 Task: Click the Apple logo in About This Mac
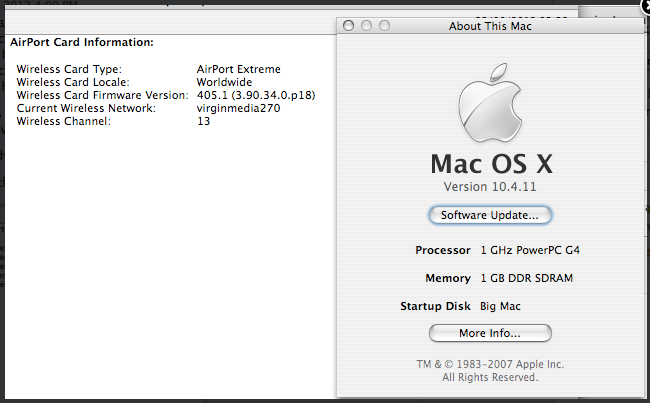tap(490, 103)
